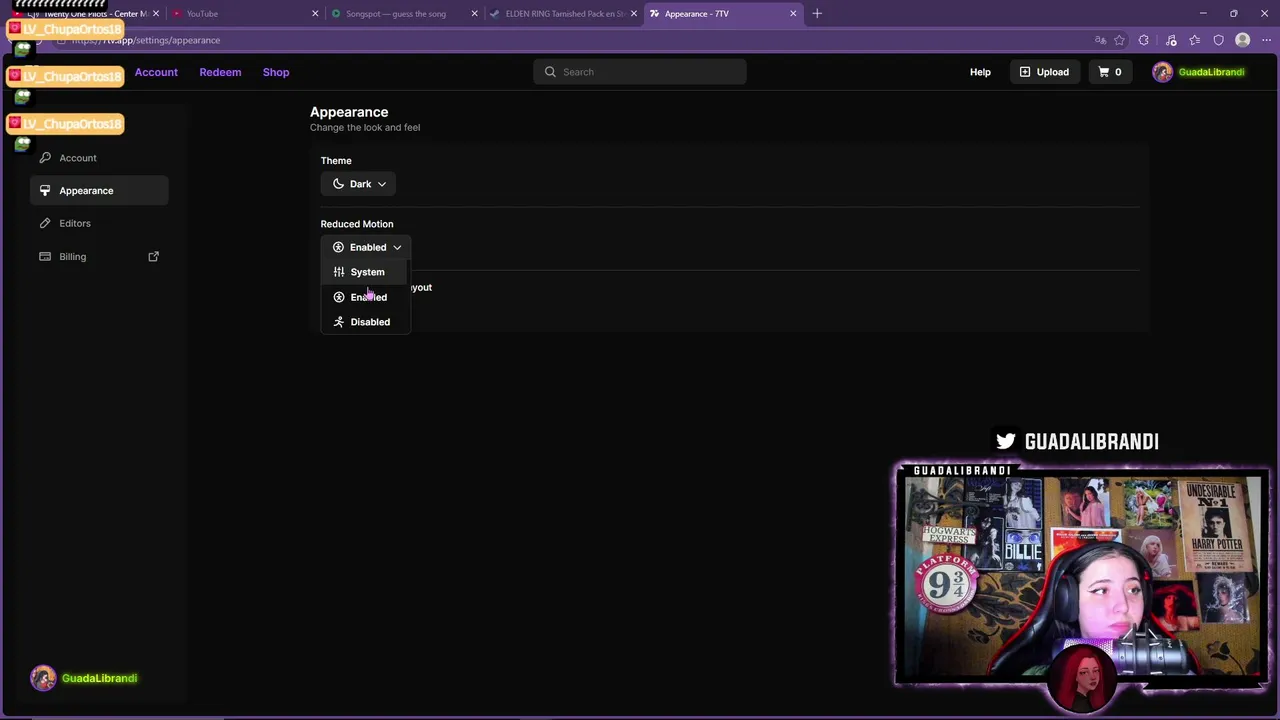Switch to the Songspot browser tab
This screenshot has height=720, width=1280.
(404, 14)
